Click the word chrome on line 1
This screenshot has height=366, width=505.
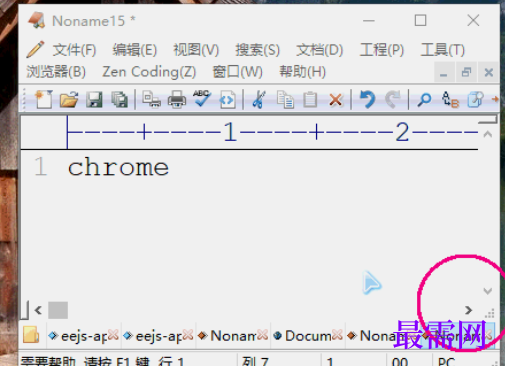[118, 167]
